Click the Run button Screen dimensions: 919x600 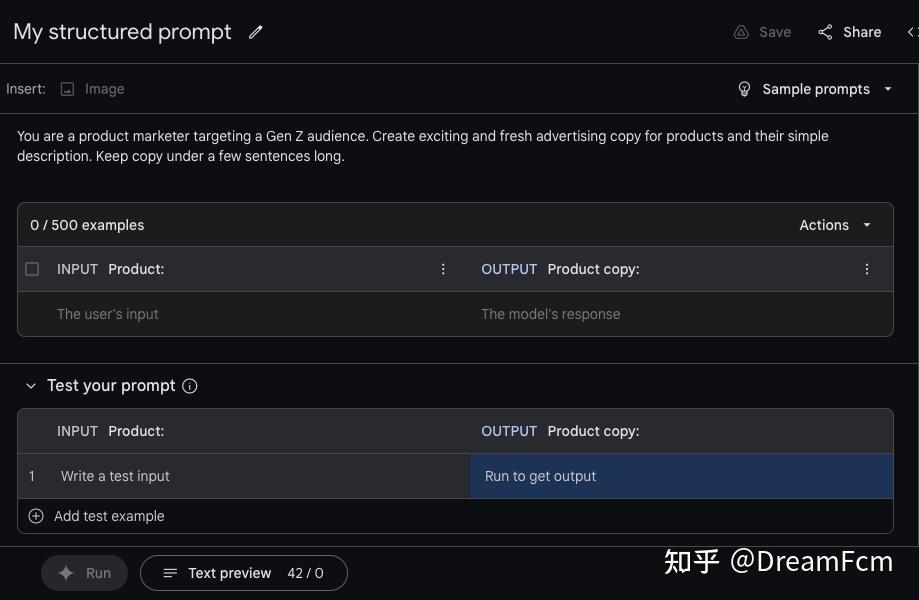click(85, 573)
